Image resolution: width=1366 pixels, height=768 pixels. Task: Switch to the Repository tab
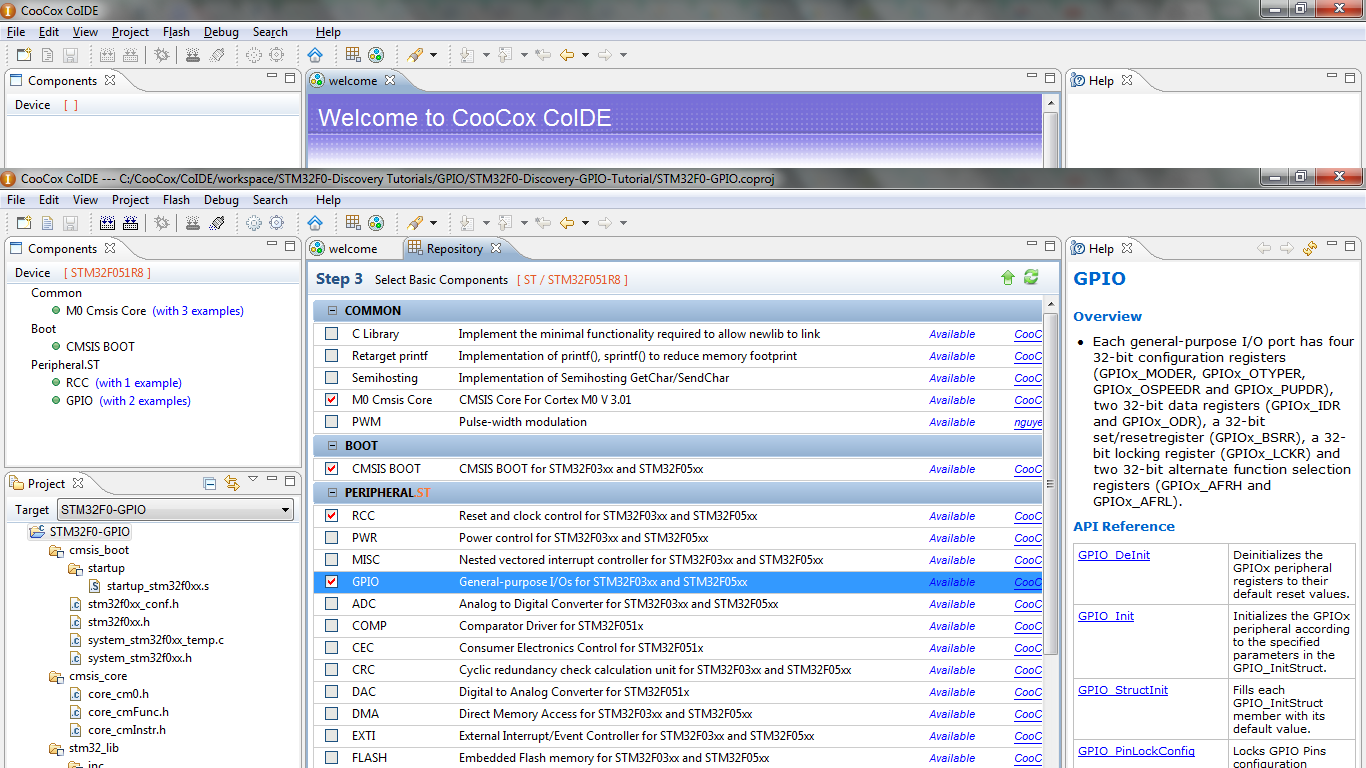point(454,249)
